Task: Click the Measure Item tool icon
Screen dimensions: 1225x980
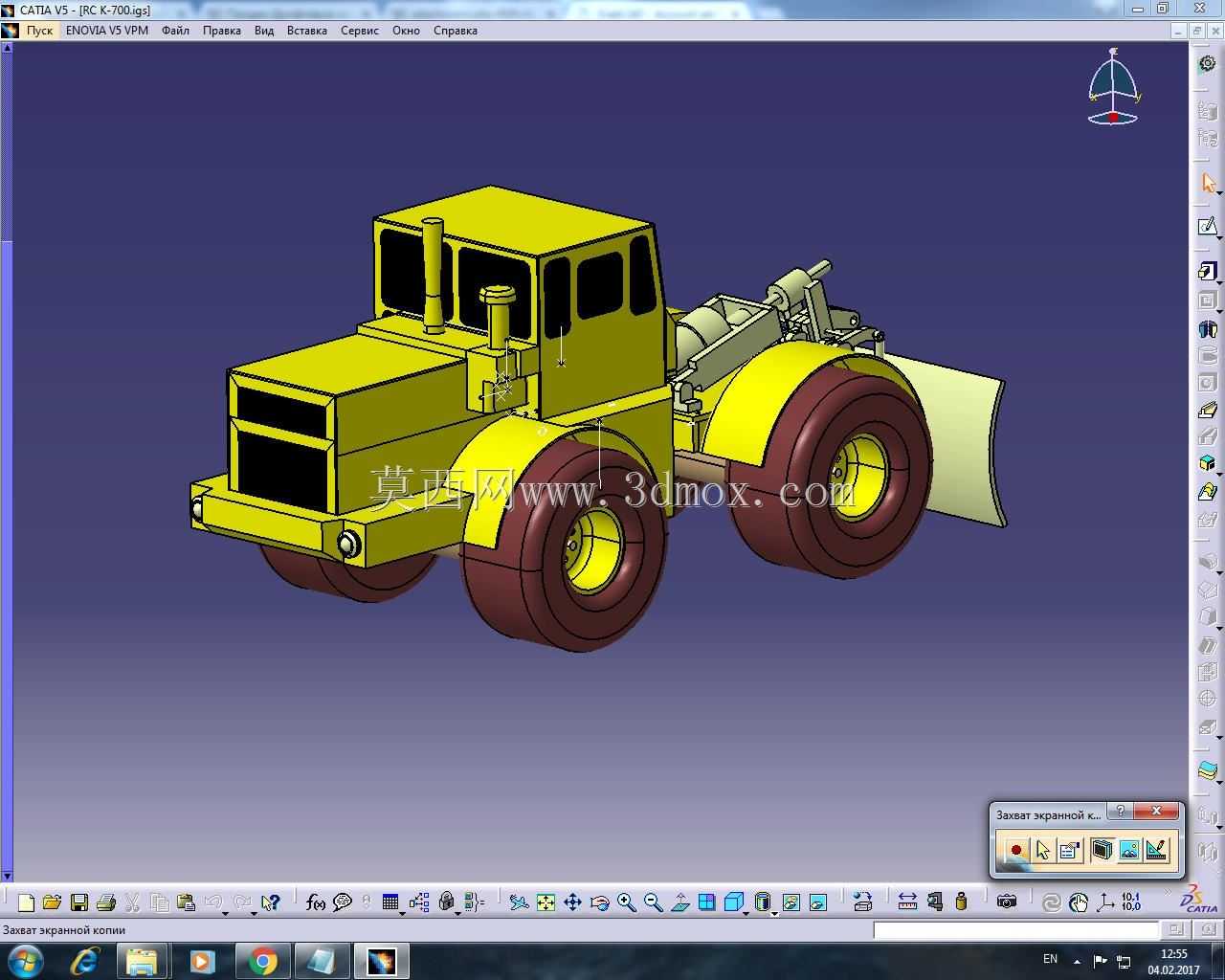Action: (x=935, y=902)
